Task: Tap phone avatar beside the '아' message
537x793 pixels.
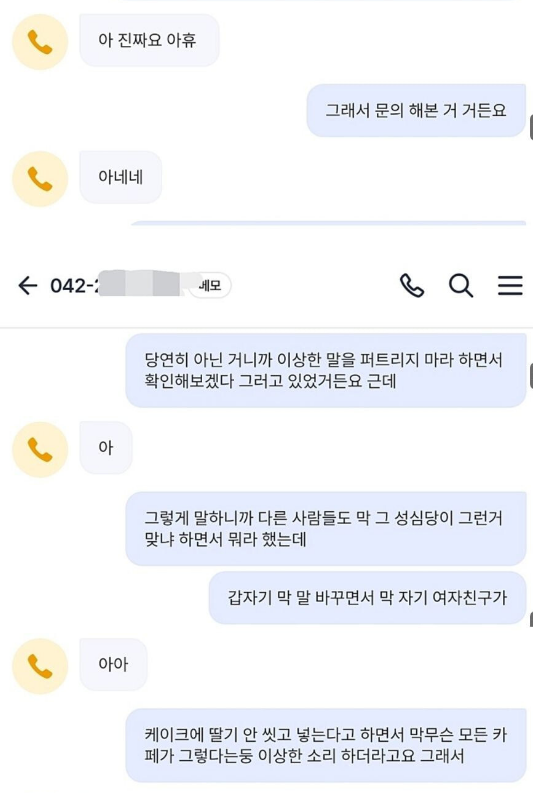Action: 40,450
